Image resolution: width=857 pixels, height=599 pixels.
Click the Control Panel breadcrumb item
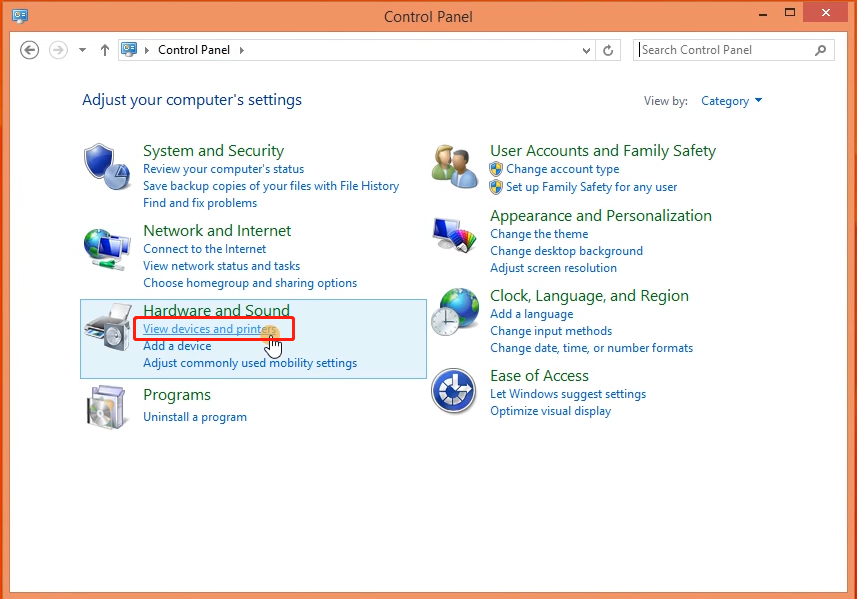coord(194,50)
